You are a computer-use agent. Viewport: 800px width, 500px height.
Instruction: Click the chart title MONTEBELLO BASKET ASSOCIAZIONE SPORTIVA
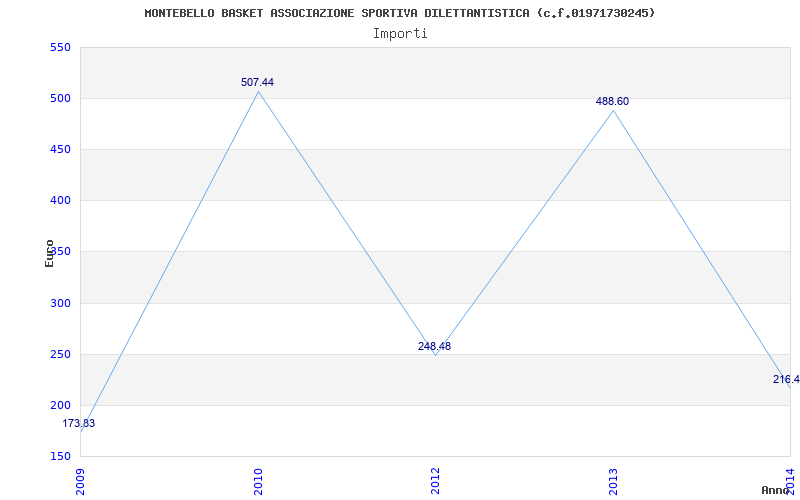tap(399, 13)
